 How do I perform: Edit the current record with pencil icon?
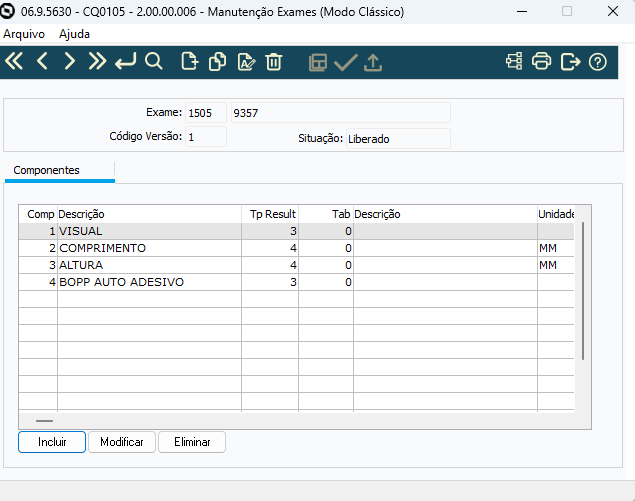tap(246, 62)
